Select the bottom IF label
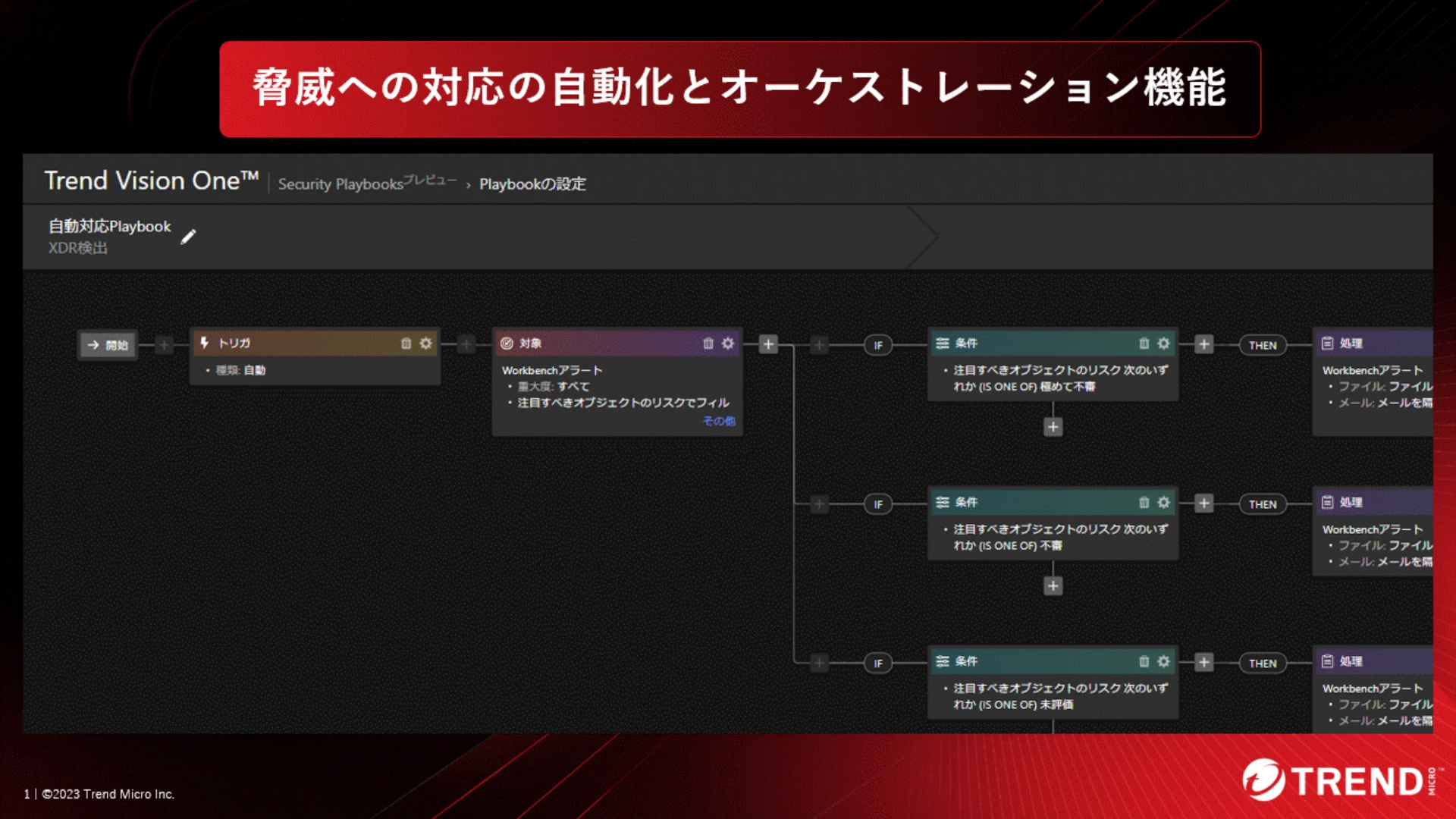The width and height of the screenshot is (1456, 819). tap(878, 664)
